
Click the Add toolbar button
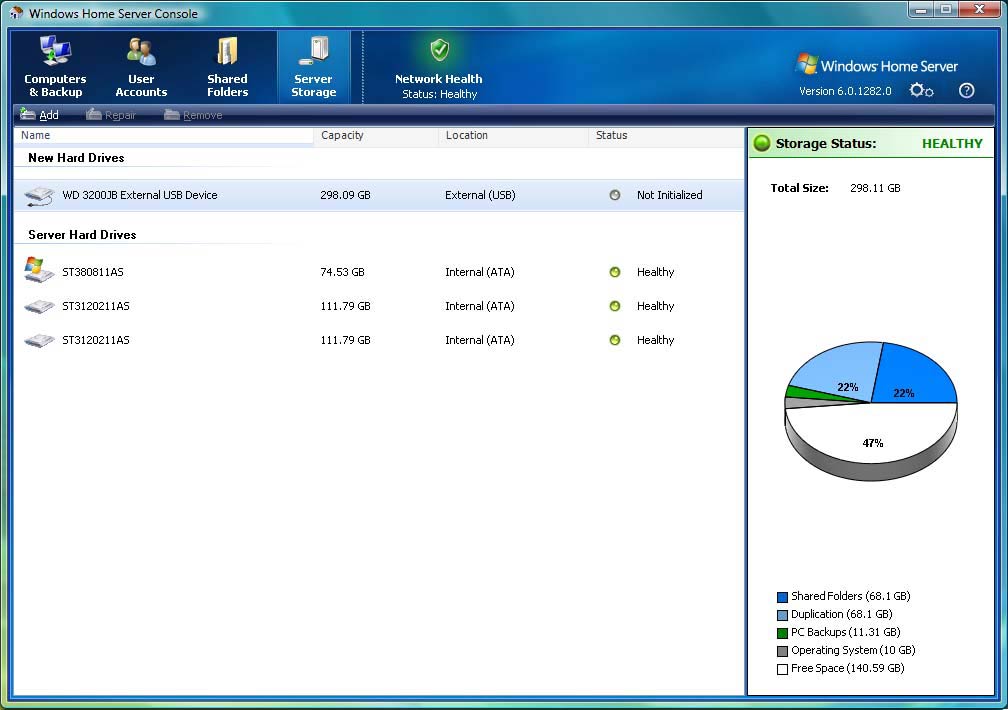(40, 115)
